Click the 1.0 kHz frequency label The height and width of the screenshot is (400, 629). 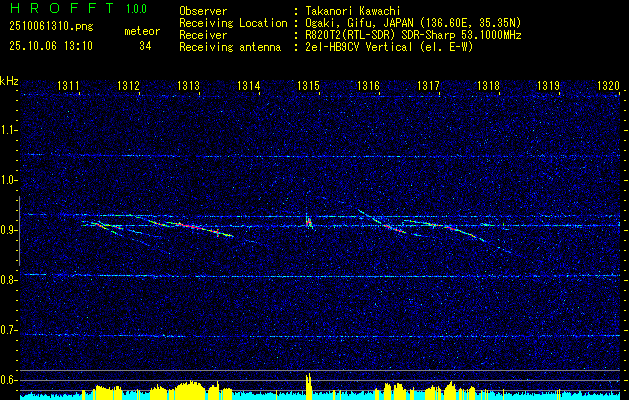tap(8, 180)
